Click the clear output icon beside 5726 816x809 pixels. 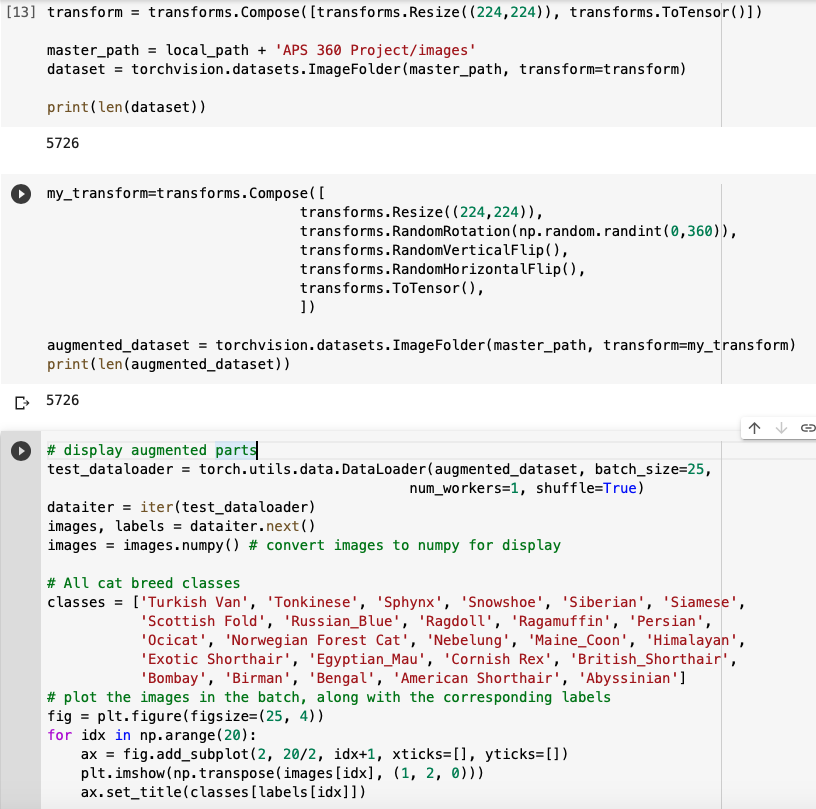[x=22, y=403]
